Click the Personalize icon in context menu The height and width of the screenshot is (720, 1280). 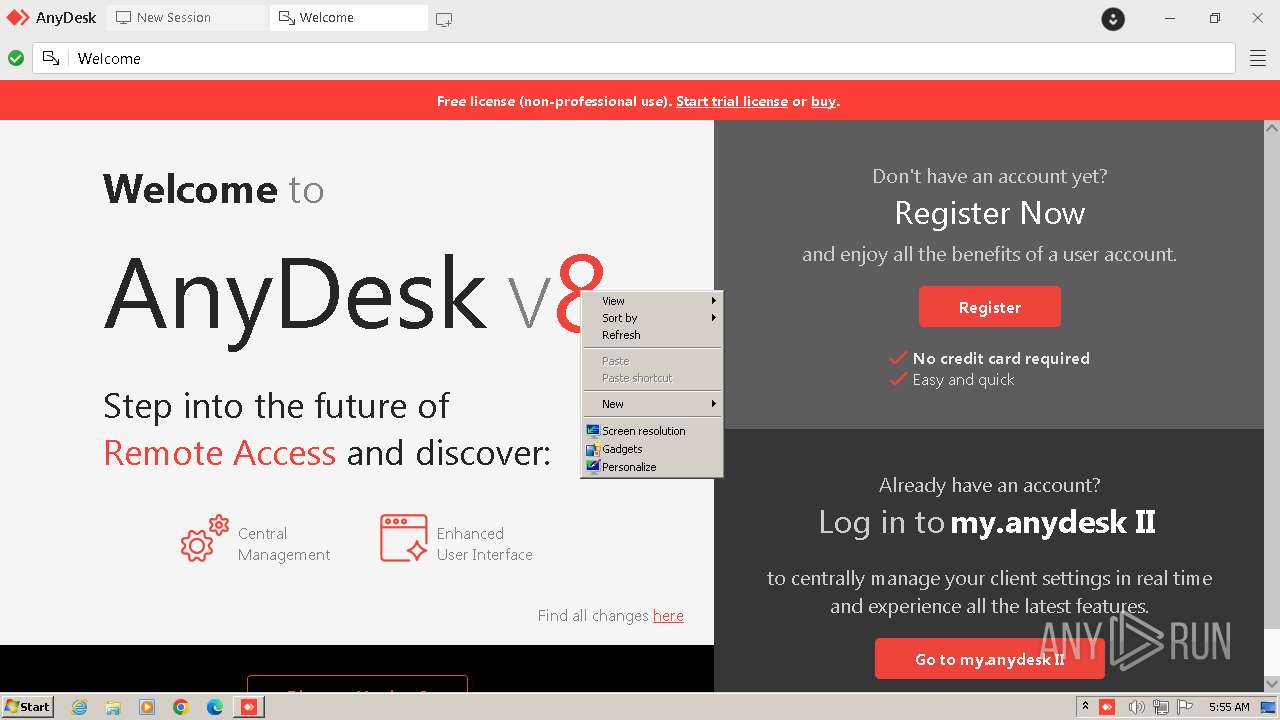pyautogui.click(x=593, y=467)
